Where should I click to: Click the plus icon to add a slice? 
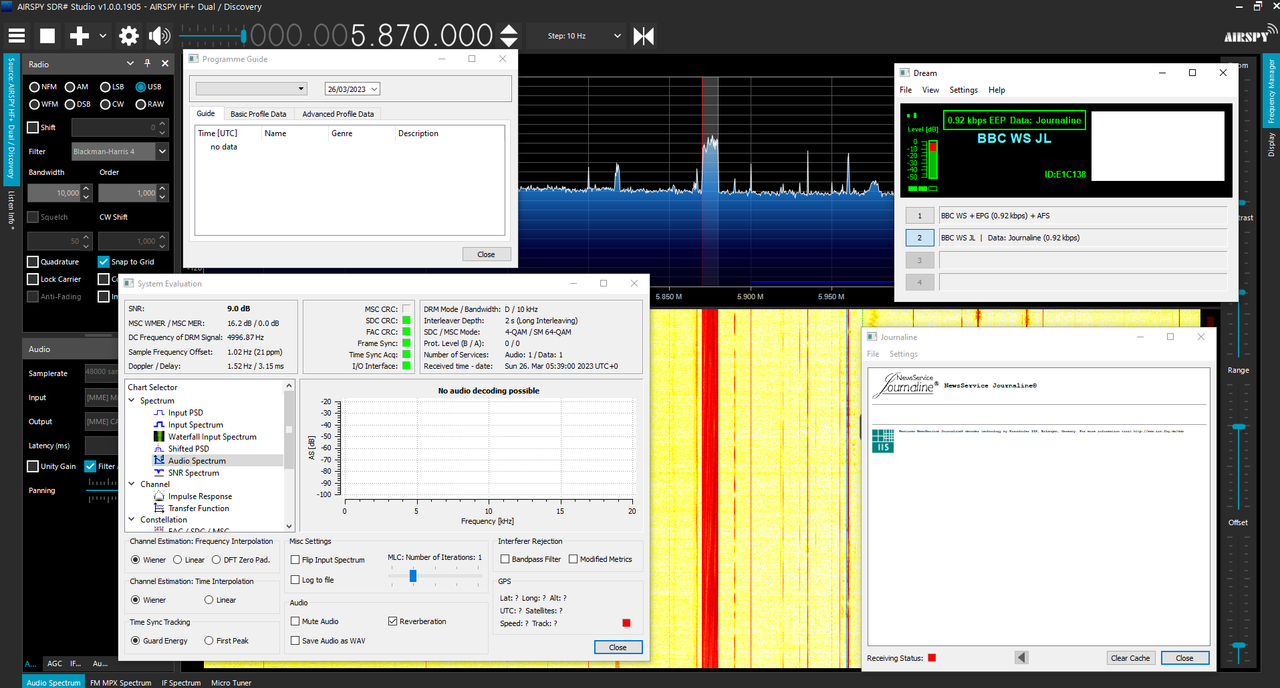click(79, 37)
